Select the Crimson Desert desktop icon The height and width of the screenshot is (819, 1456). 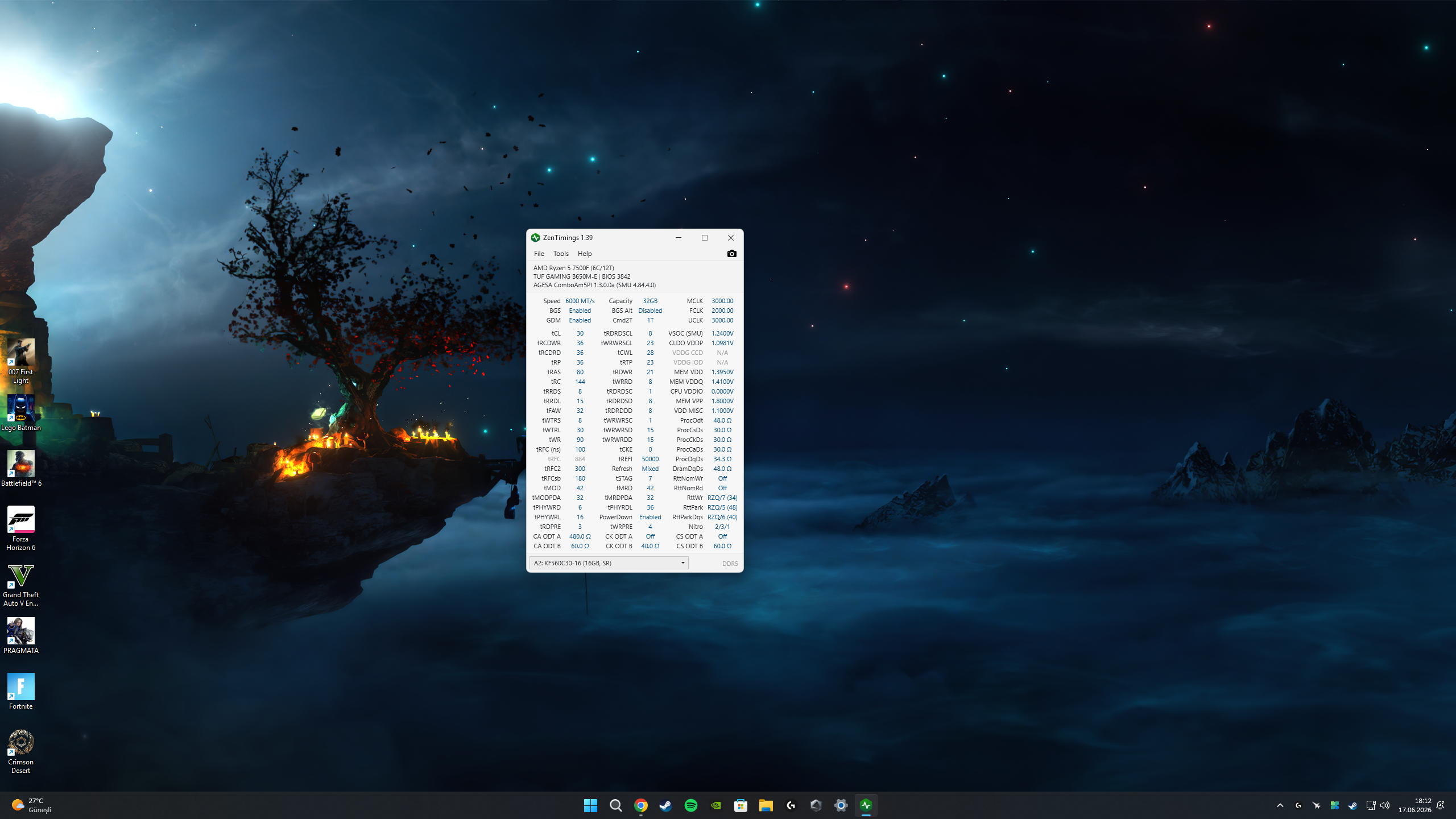[x=21, y=751]
